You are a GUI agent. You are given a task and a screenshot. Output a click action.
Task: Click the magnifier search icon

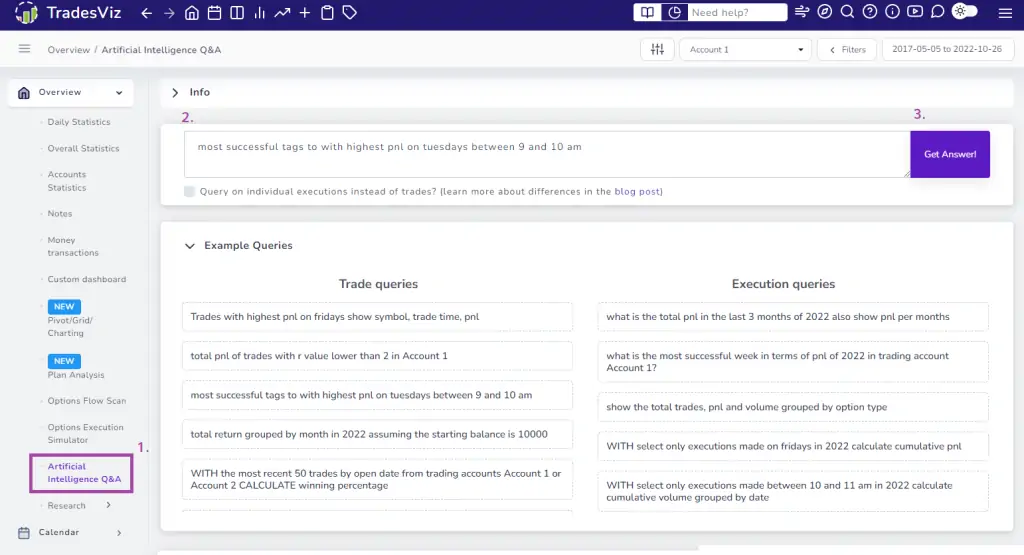(847, 12)
